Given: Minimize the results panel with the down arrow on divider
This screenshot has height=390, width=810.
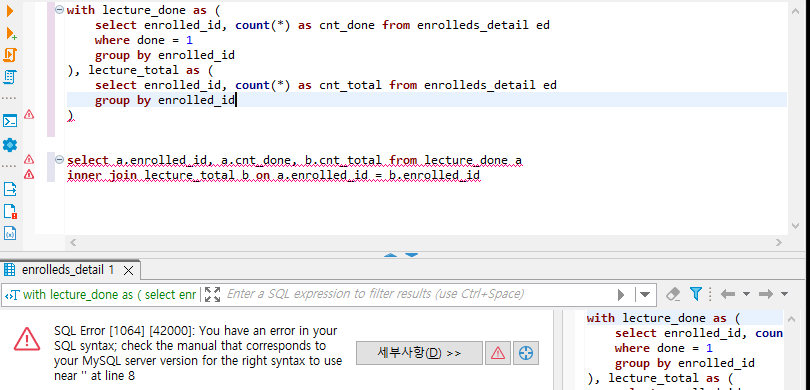Looking at the screenshot, I should pos(411,255).
